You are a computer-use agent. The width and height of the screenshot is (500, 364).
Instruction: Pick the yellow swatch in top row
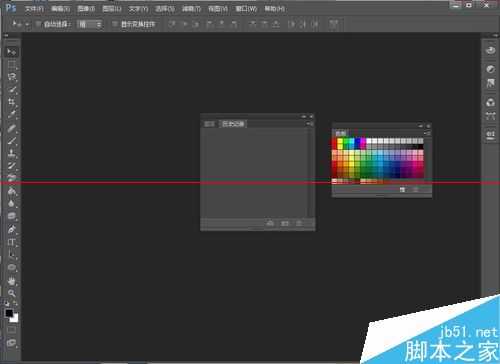340,141
